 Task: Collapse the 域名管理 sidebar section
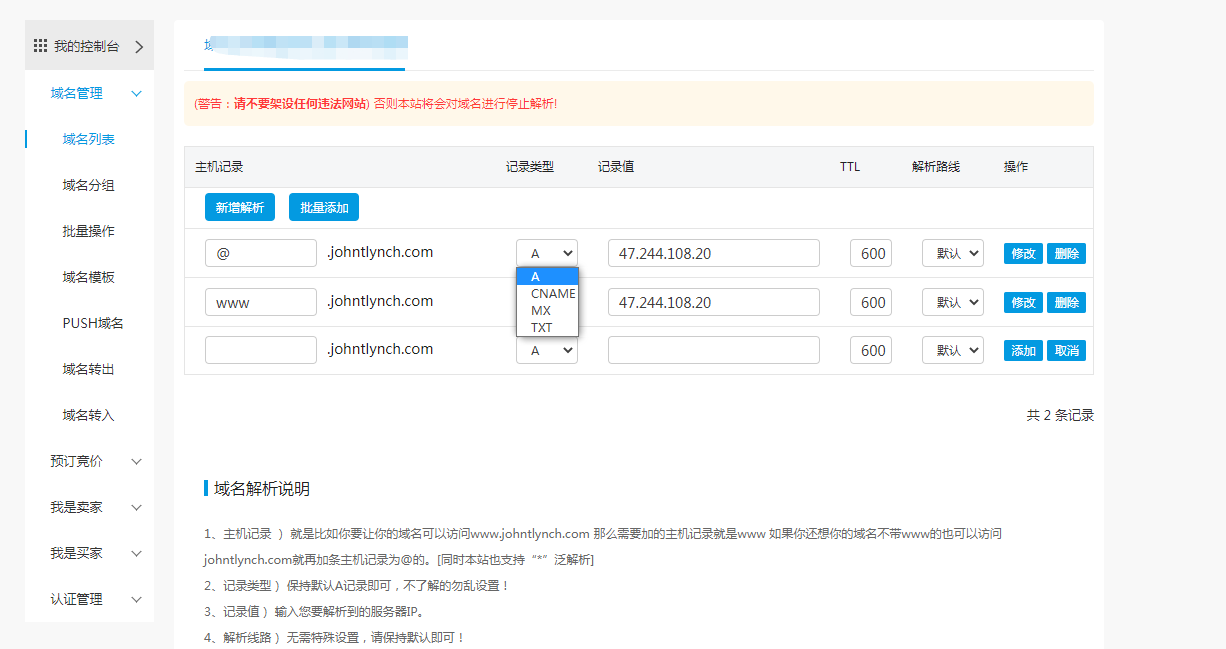[137, 93]
